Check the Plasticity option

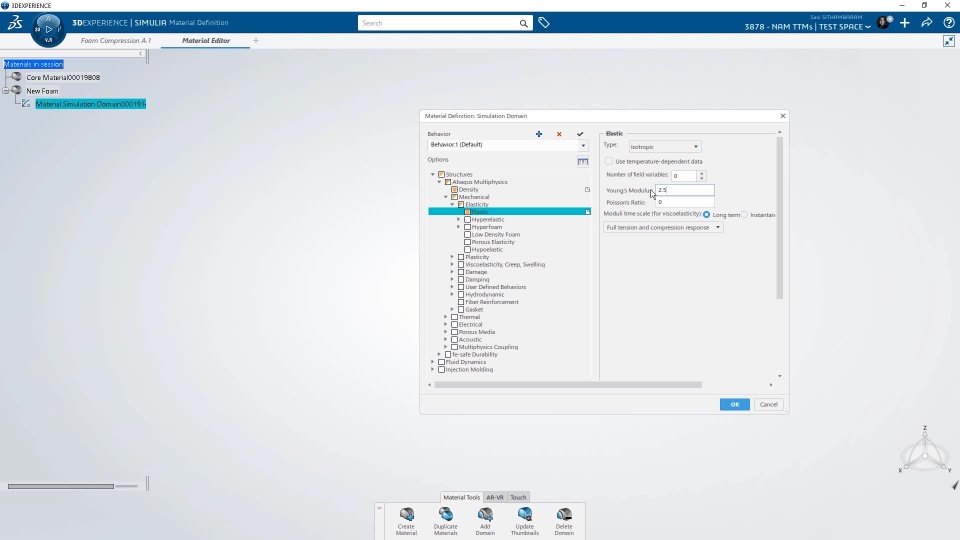click(461, 257)
